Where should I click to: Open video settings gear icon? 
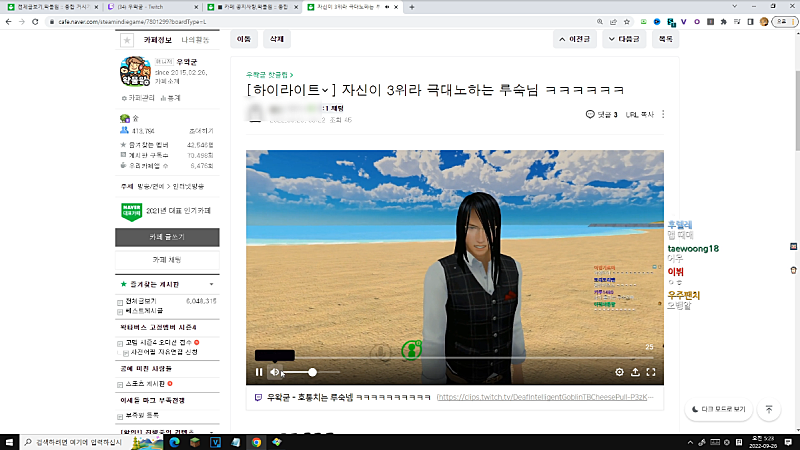619,372
